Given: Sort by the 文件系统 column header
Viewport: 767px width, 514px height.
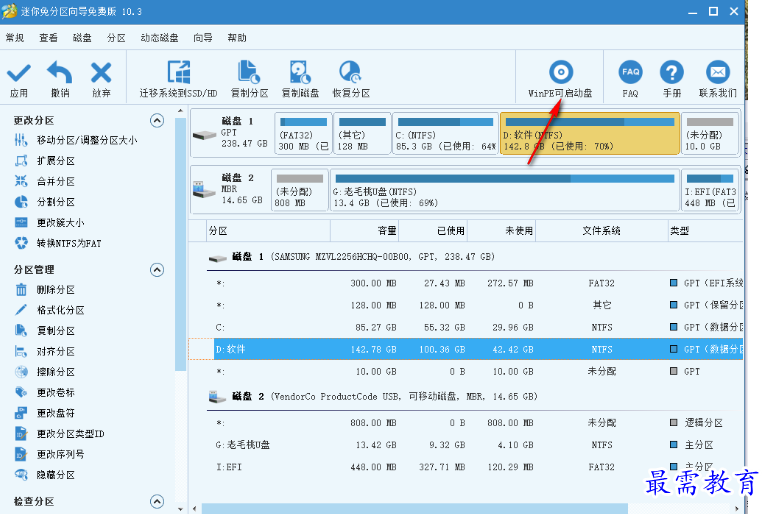Looking at the screenshot, I should (x=602, y=231).
